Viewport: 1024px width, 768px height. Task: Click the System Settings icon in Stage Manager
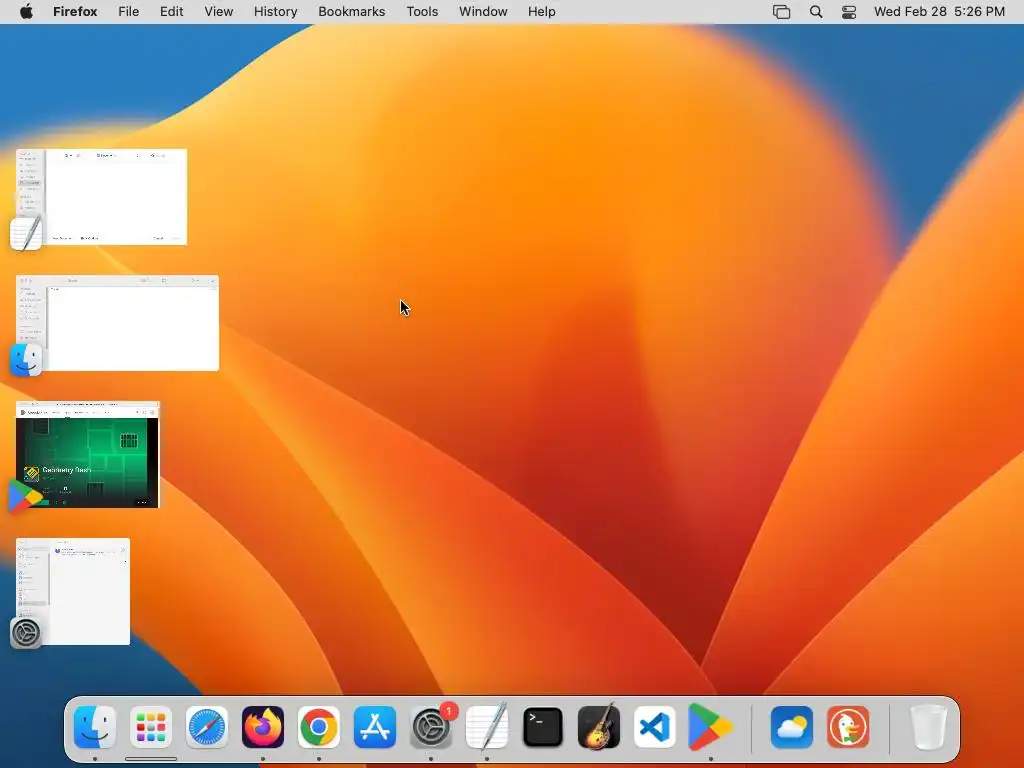[26, 633]
